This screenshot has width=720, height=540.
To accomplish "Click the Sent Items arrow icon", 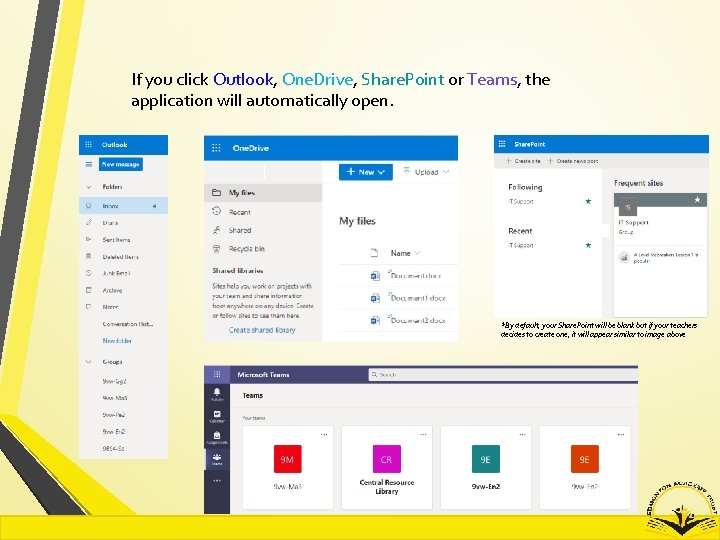I will pyautogui.click(x=89, y=239).
